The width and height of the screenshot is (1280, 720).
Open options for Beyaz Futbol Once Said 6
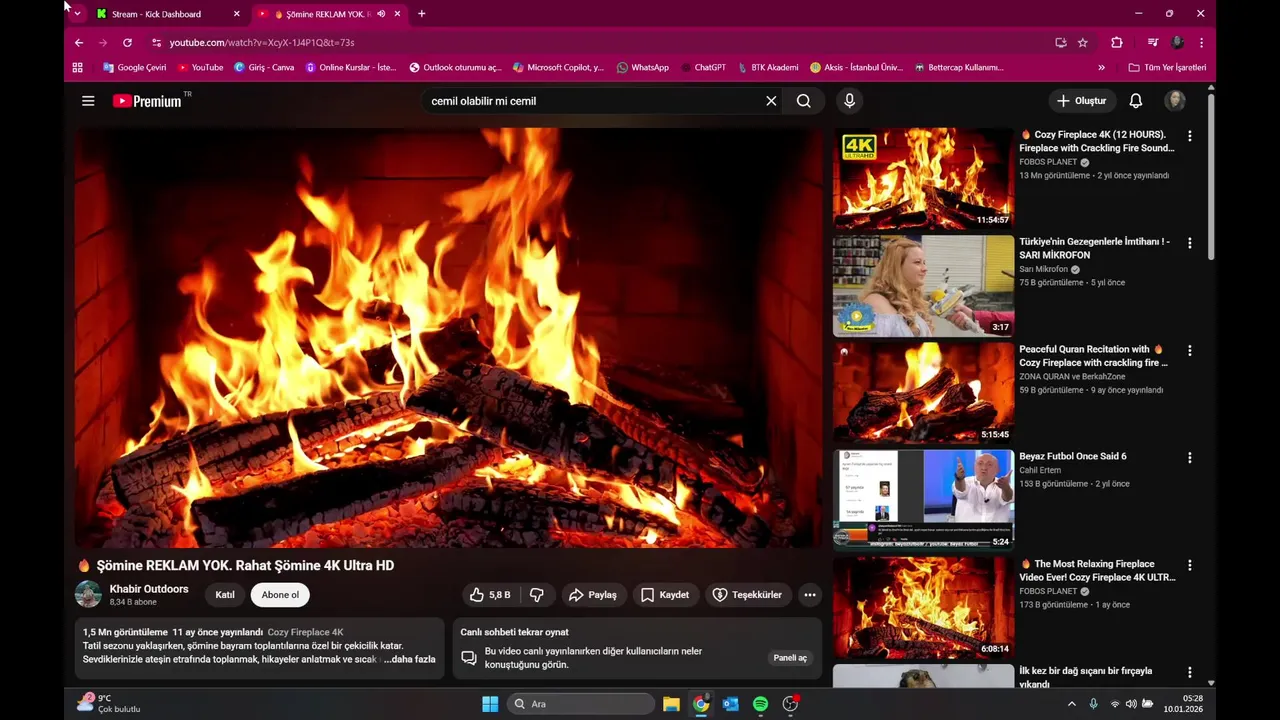1189,458
